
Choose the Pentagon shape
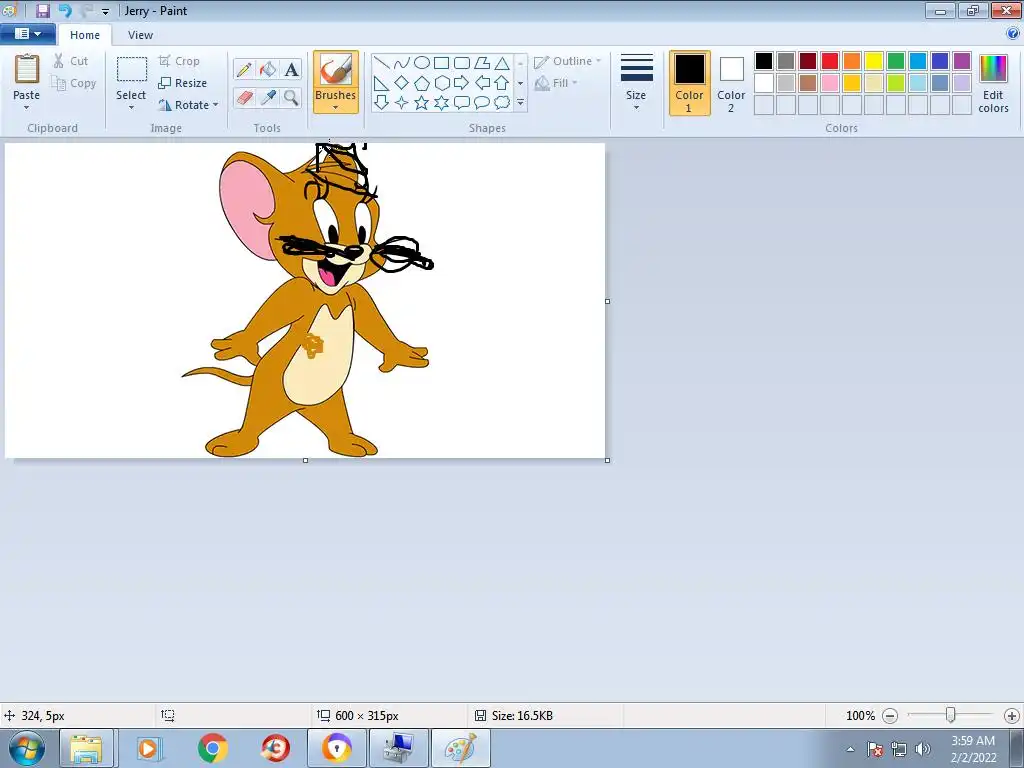click(x=422, y=83)
